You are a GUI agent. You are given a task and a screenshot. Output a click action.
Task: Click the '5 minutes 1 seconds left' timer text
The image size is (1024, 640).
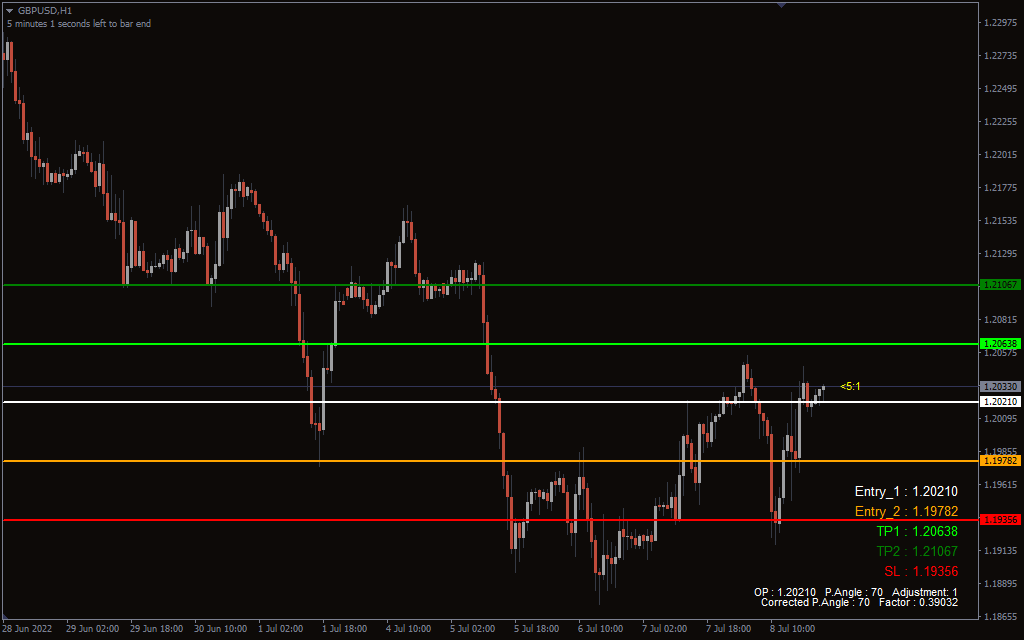79,24
